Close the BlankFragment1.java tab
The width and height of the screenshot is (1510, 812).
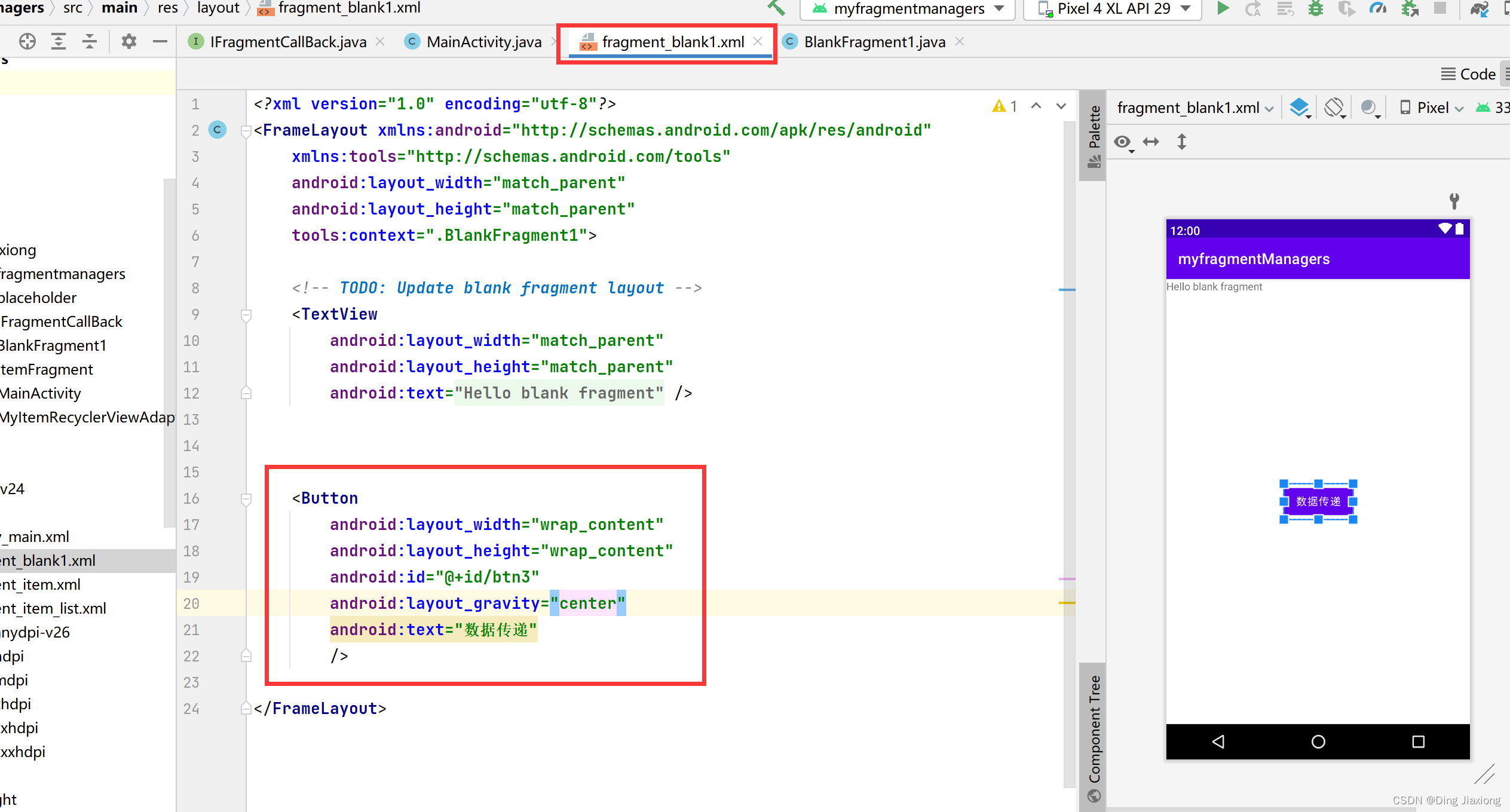(960, 41)
